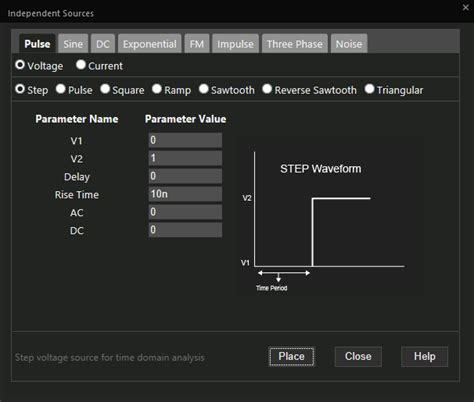This screenshot has height=402, width=474.
Task: Select the Step waveform option
Action: (20, 89)
